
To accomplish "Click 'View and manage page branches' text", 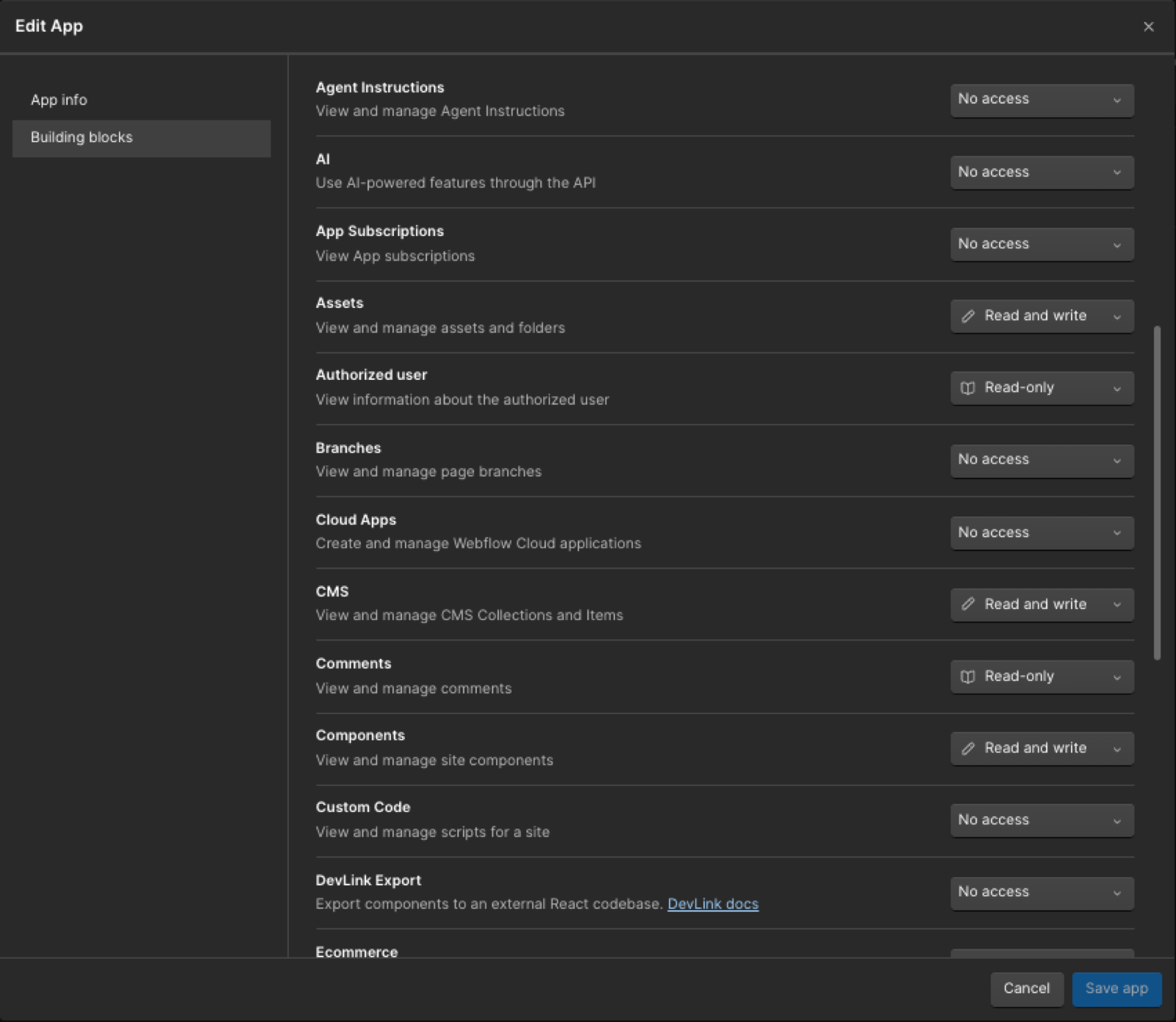I will coord(428,472).
